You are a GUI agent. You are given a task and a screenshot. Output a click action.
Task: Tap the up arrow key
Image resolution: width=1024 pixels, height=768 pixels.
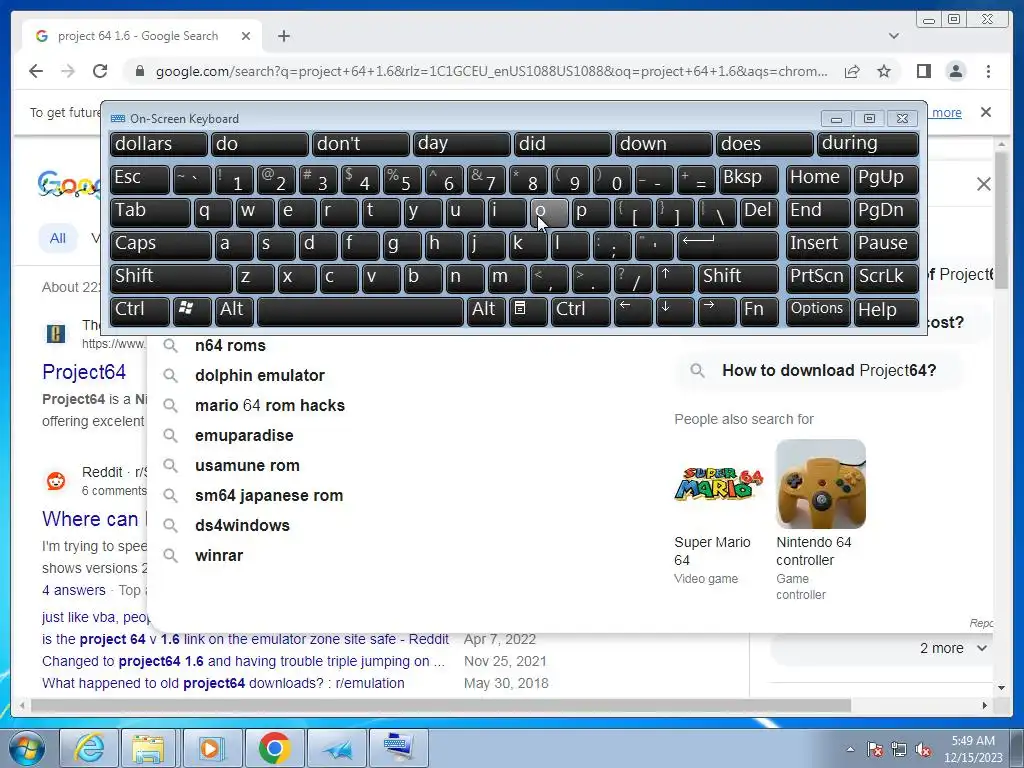(675, 278)
